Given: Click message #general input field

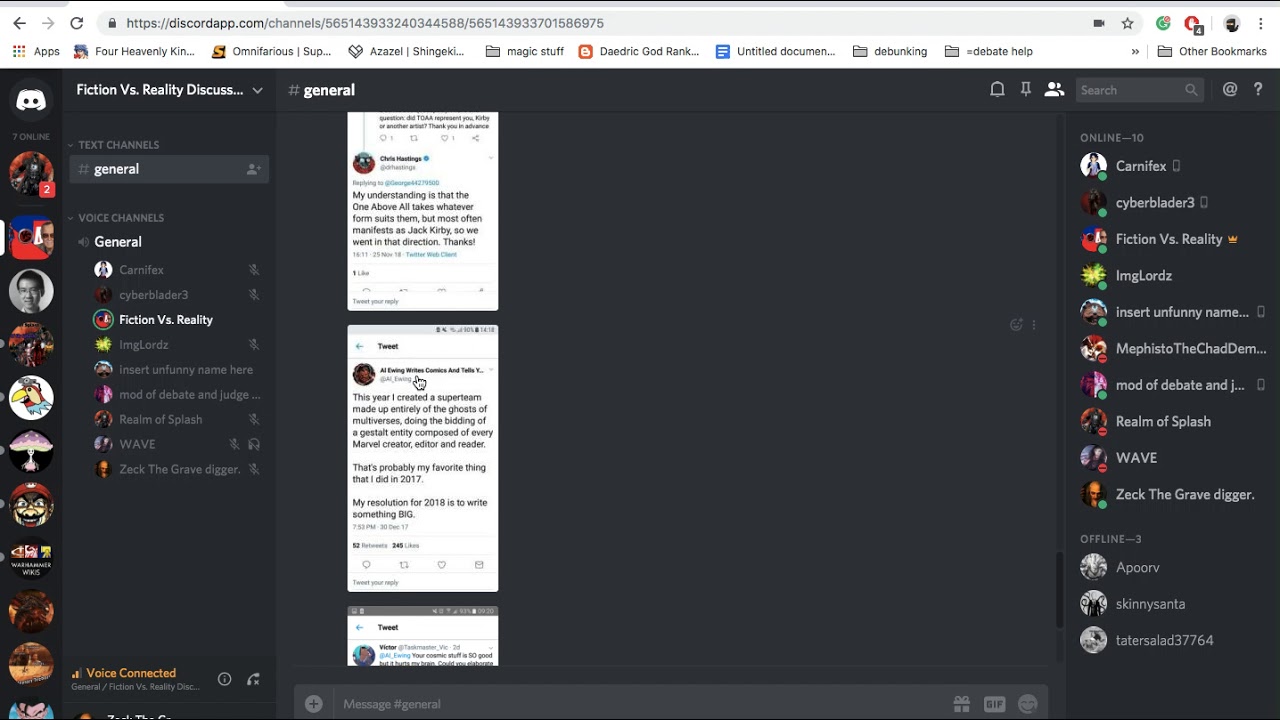Looking at the screenshot, I should tap(640, 704).
